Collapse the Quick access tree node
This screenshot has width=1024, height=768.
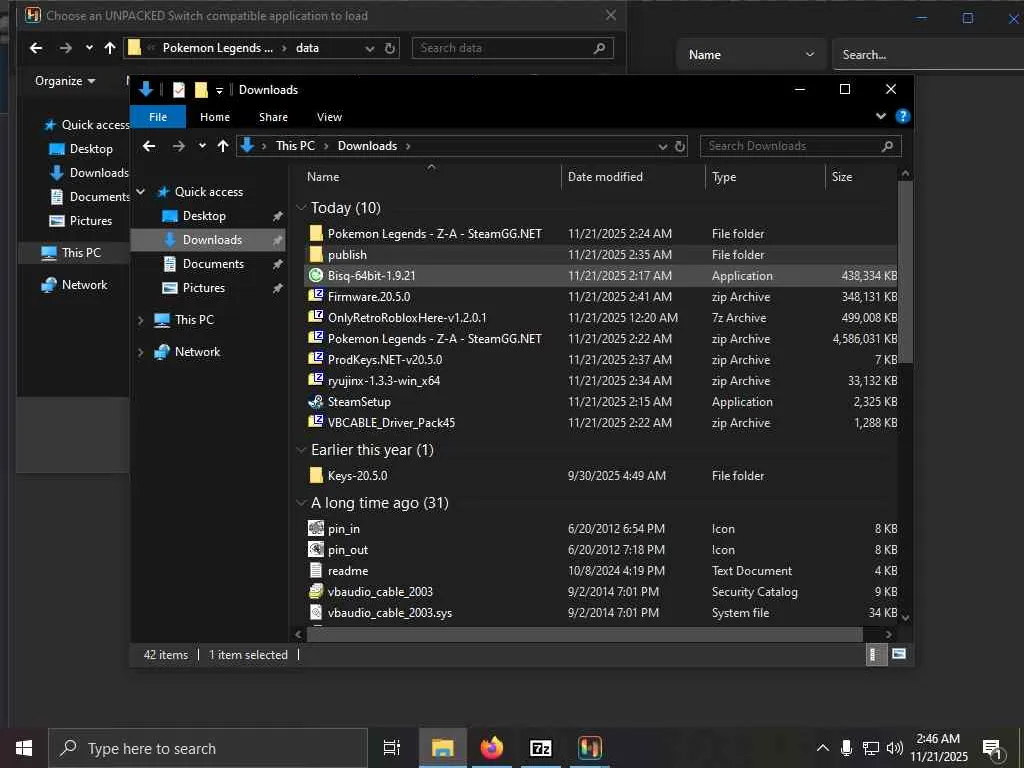(x=140, y=191)
